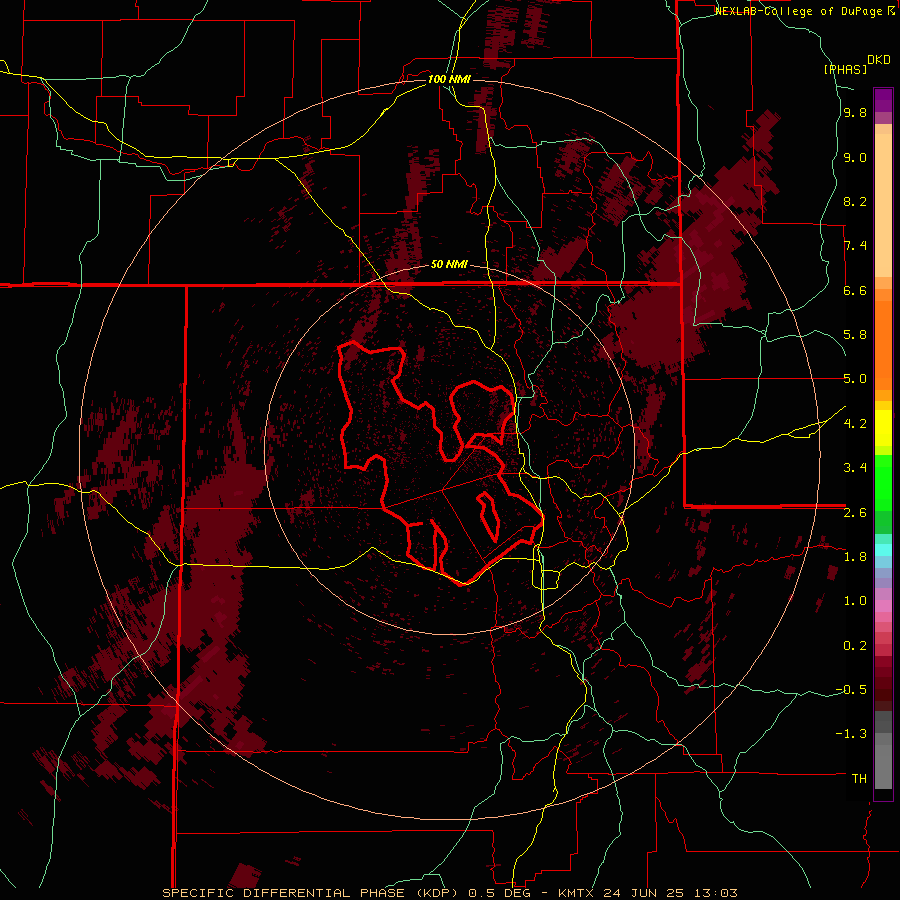Select the 0.2 value on the scale
The image size is (900, 900).
click(x=855, y=646)
